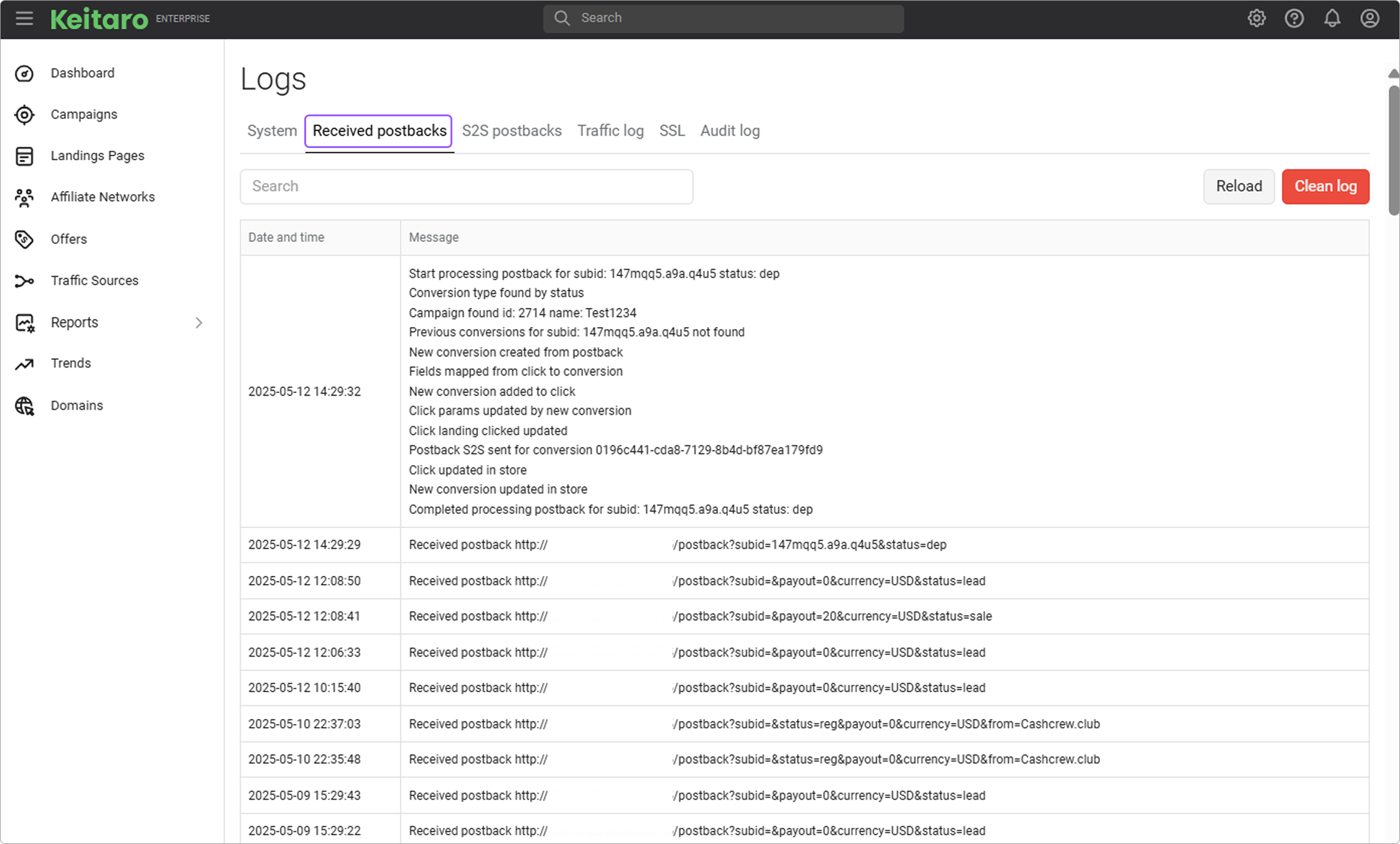Image resolution: width=1400 pixels, height=844 pixels.
Task: Click 'Completed processing postback' log line
Action: pos(610,509)
